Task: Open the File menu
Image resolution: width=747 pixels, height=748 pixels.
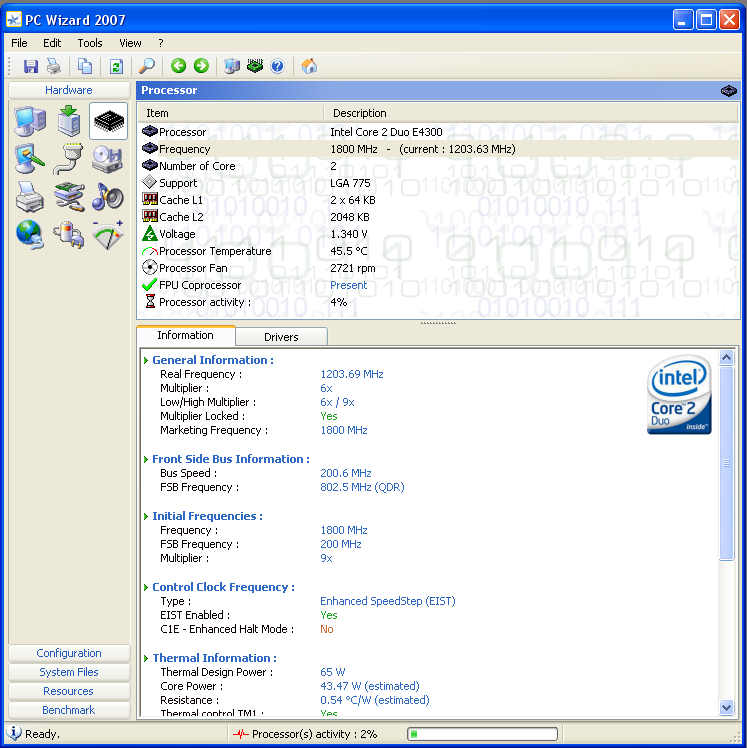Action: coord(19,43)
